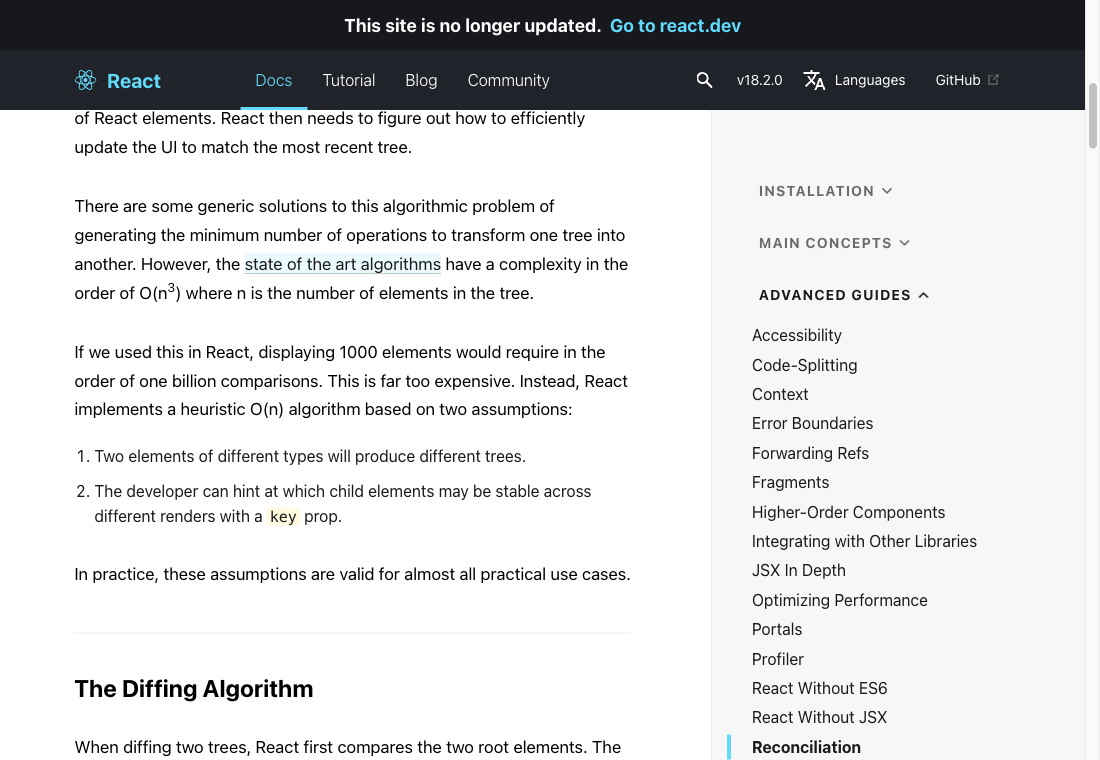This screenshot has width=1100, height=760.
Task: Click the v18.2.0 version link
Action: click(x=759, y=80)
